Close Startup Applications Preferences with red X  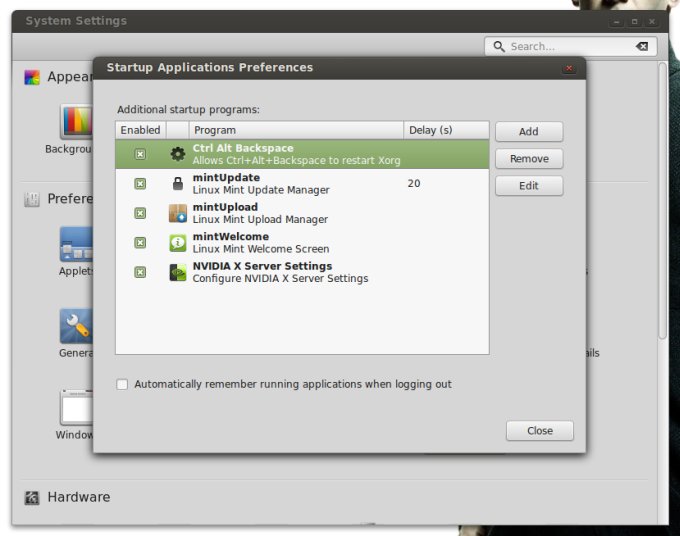tap(569, 68)
